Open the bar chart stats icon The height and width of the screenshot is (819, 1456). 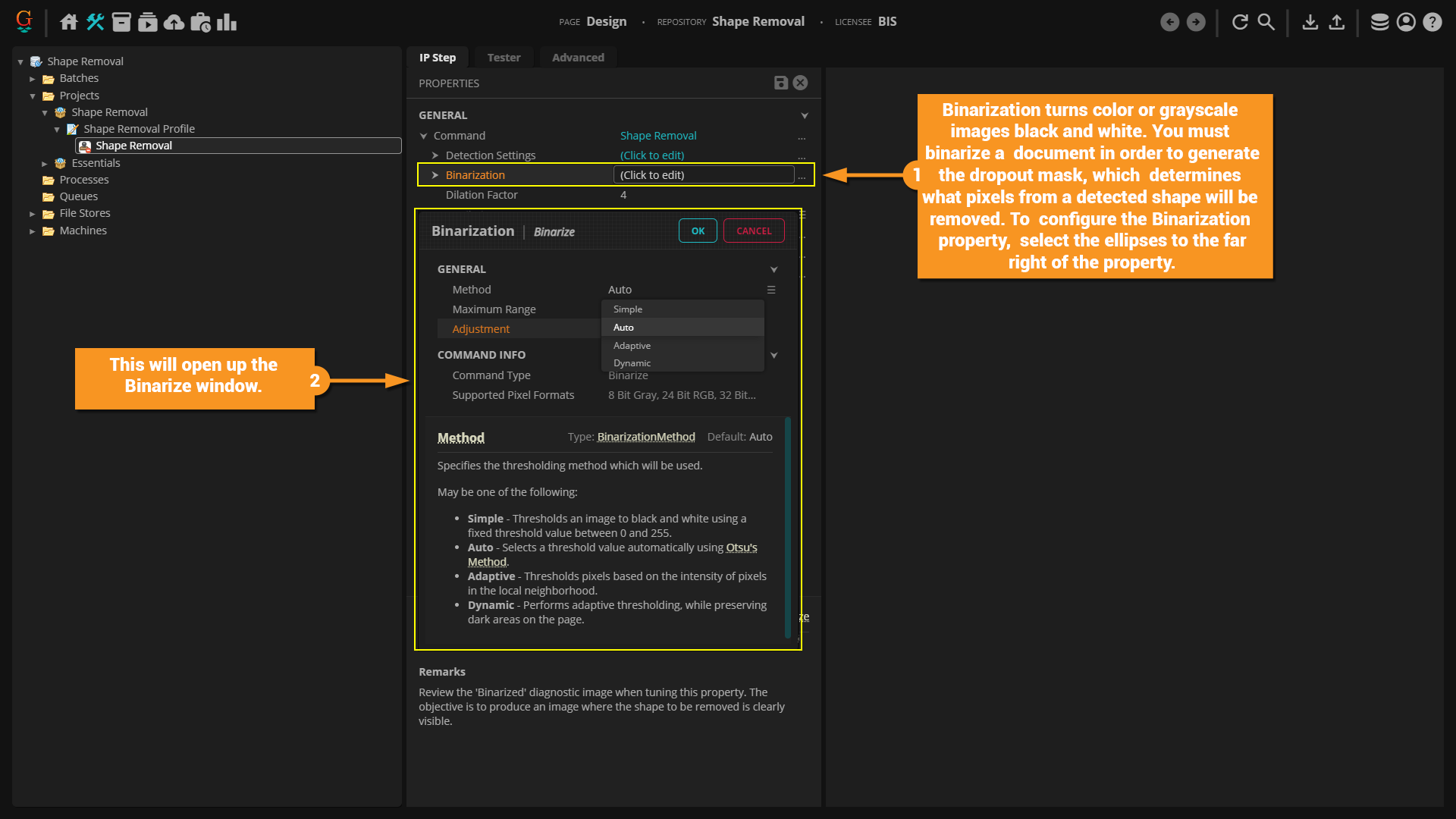pos(227,22)
